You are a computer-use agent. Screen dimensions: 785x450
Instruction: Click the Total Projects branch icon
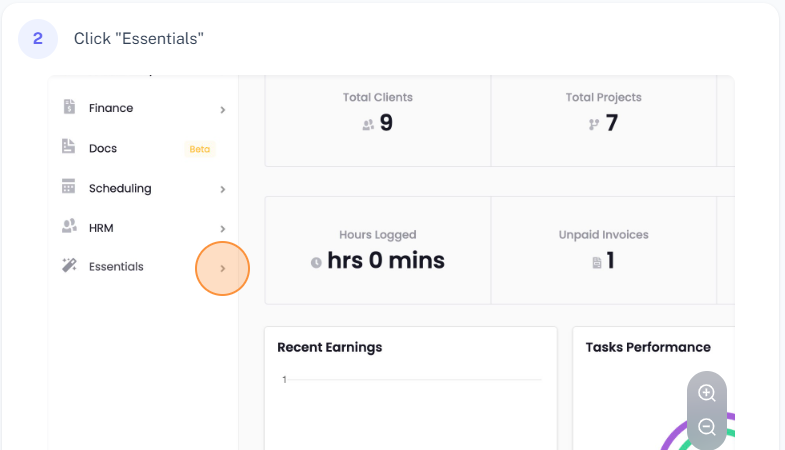(x=594, y=125)
